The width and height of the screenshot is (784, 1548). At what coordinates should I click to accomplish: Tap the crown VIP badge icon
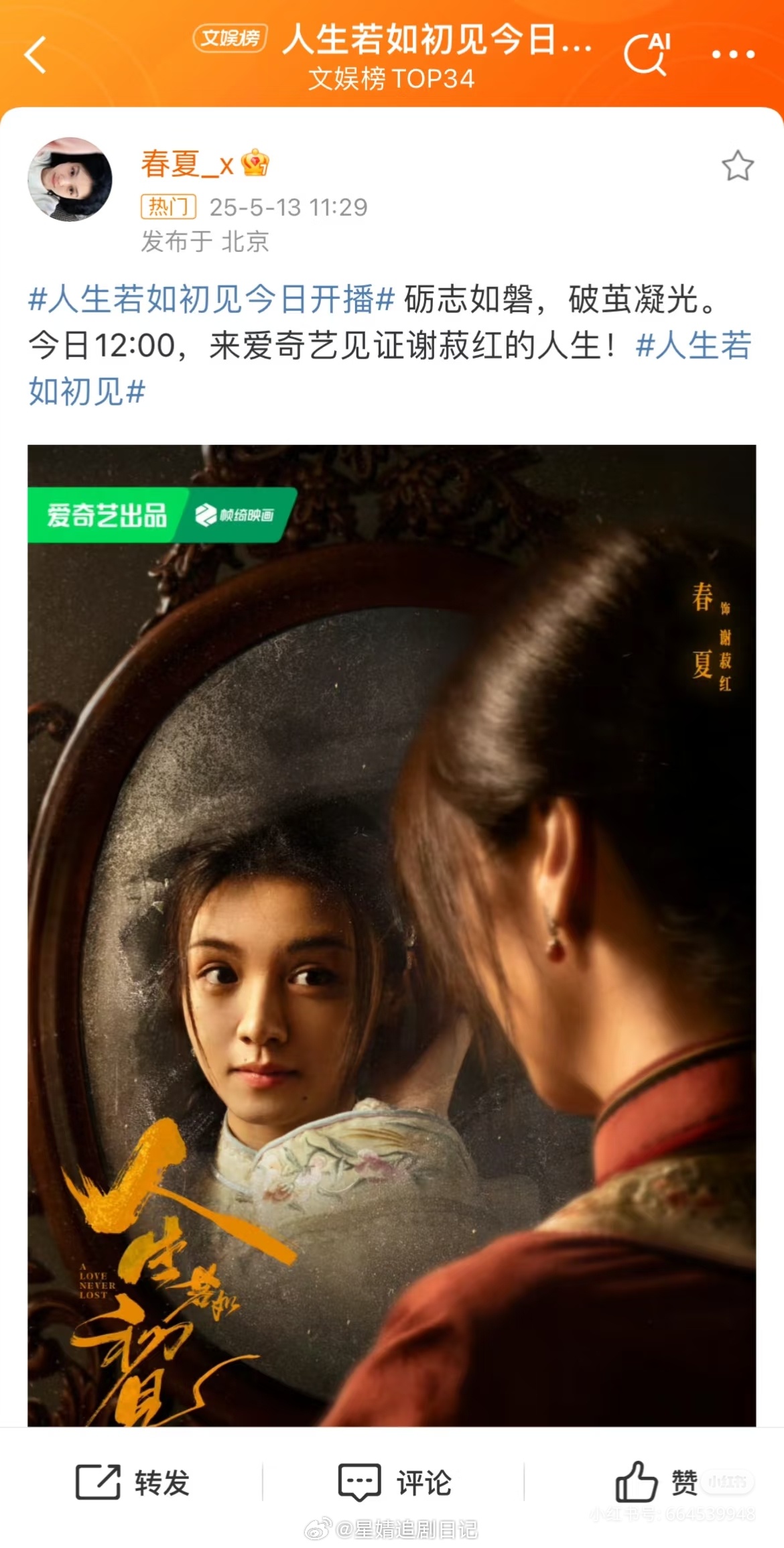tap(255, 163)
